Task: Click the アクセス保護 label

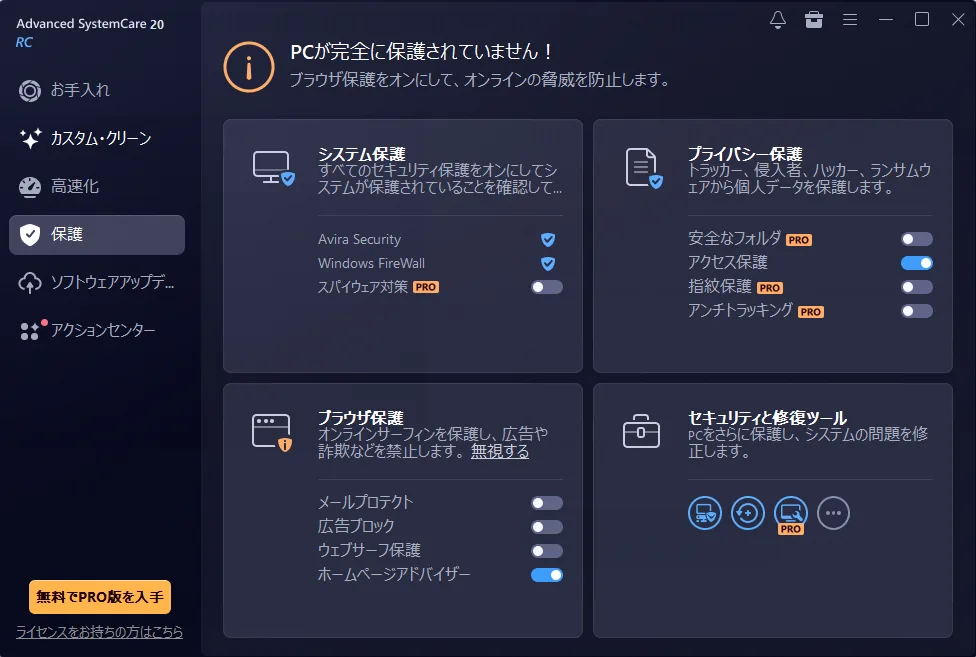Action: (x=728, y=263)
